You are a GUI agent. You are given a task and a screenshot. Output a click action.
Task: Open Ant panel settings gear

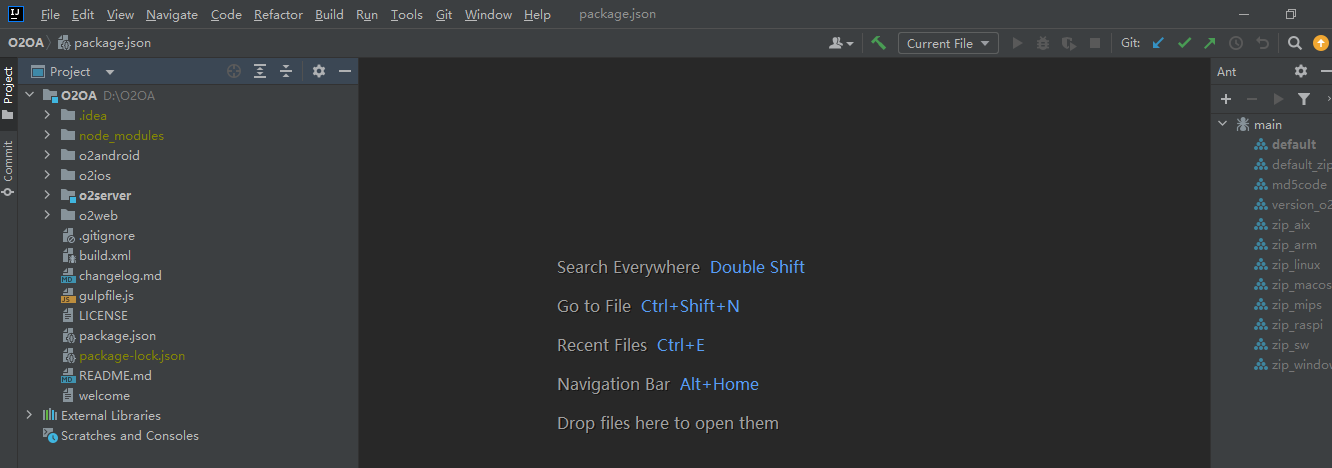1300,71
